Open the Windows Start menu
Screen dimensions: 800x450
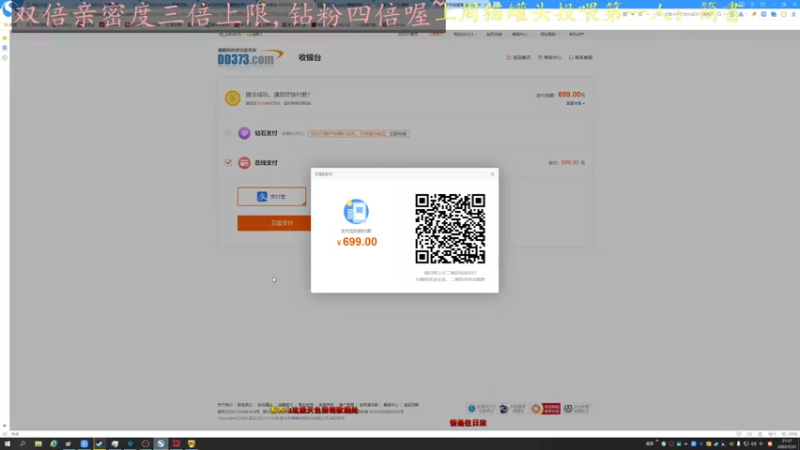[x=7, y=444]
